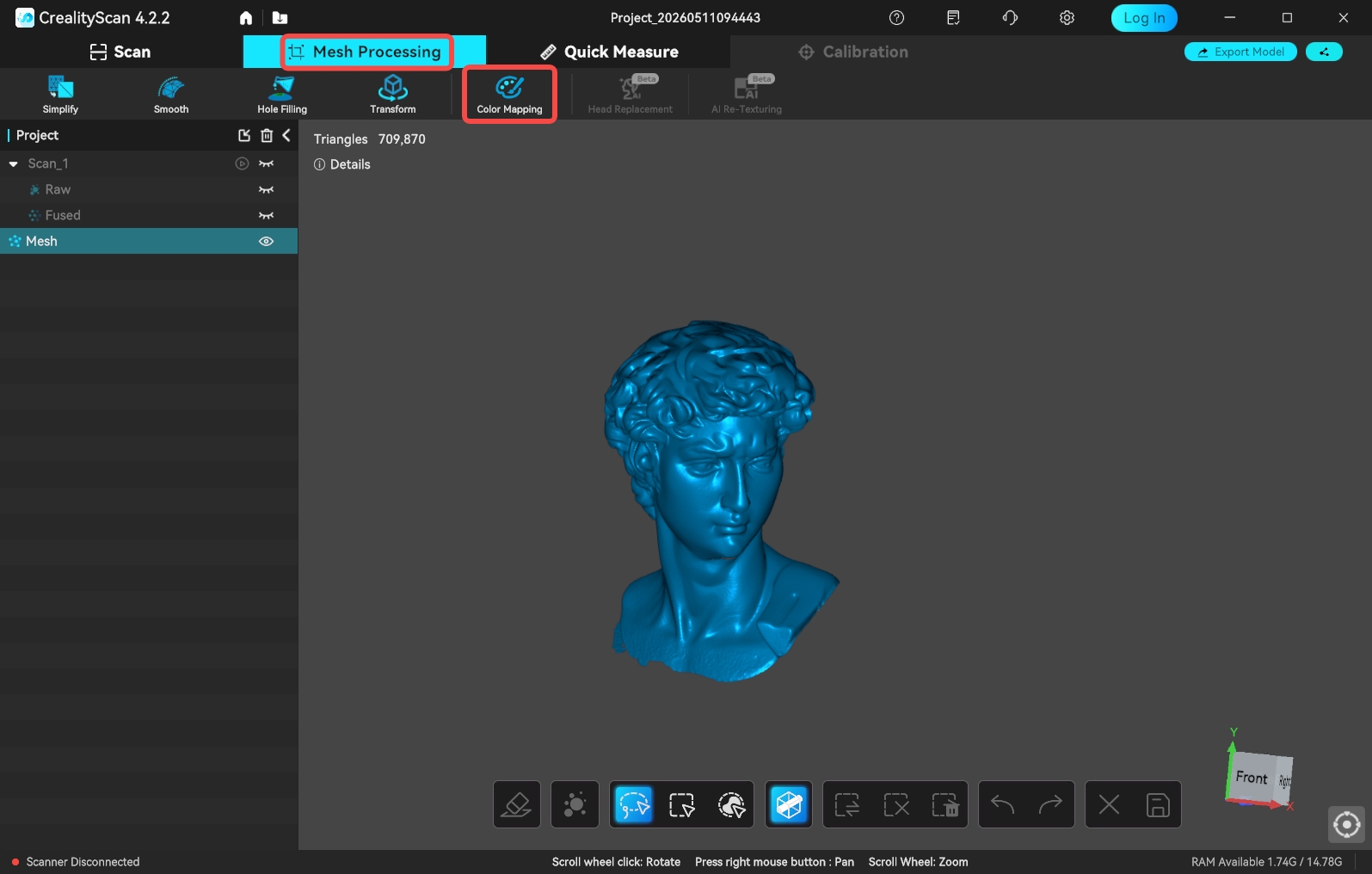Save edits with the floppy disk icon
This screenshot has width=1372, height=874.
click(x=1158, y=804)
